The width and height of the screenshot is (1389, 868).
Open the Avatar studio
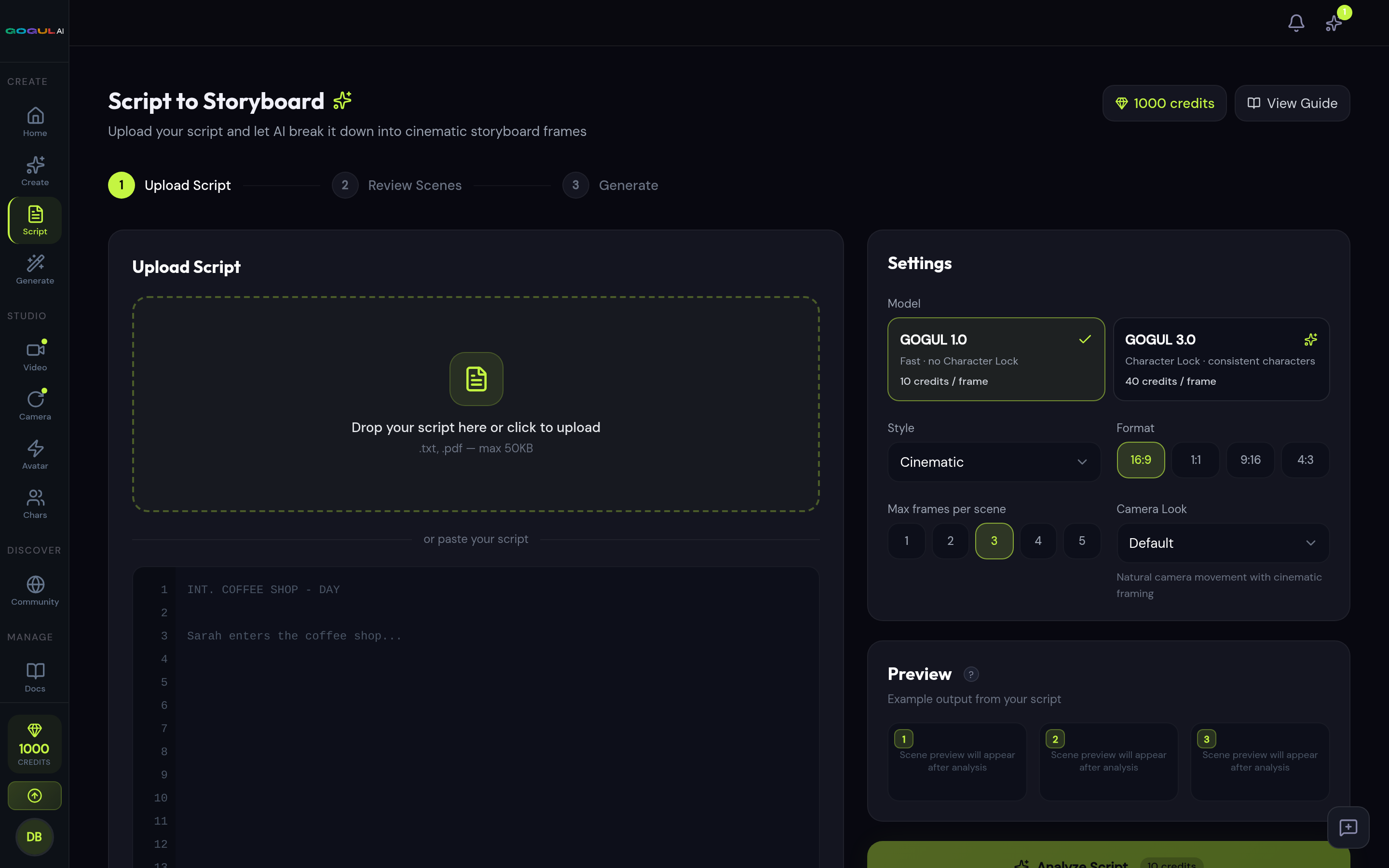[x=35, y=455]
